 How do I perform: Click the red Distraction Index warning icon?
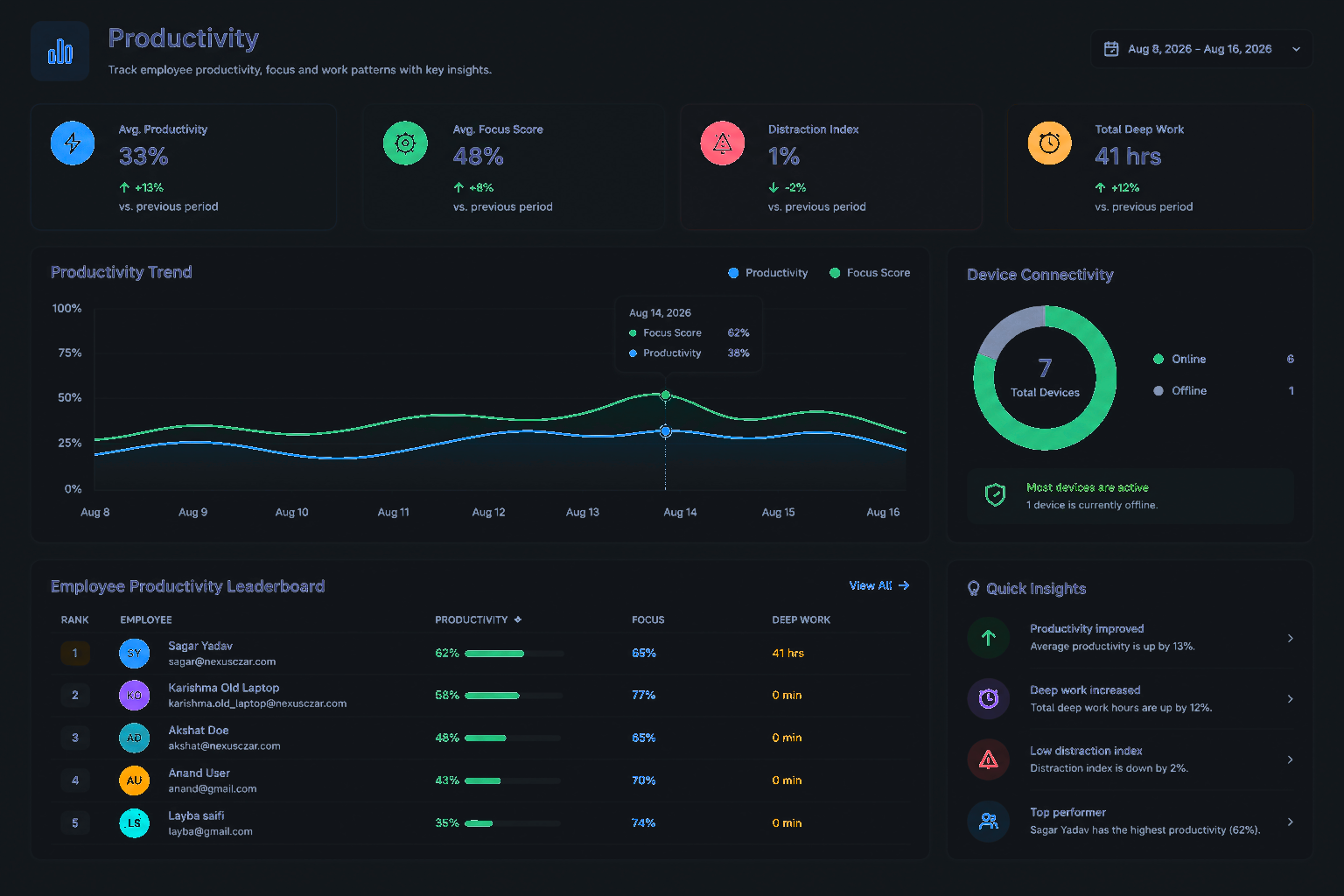click(x=723, y=143)
